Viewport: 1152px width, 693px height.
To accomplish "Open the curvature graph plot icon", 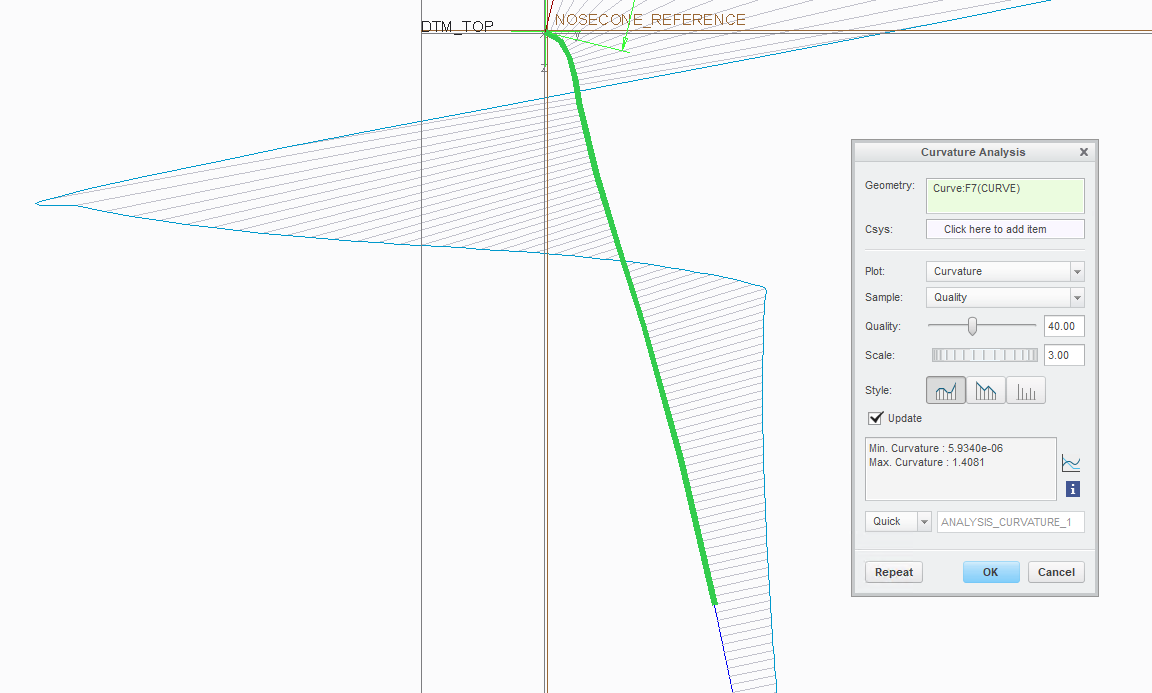I will 1071,462.
